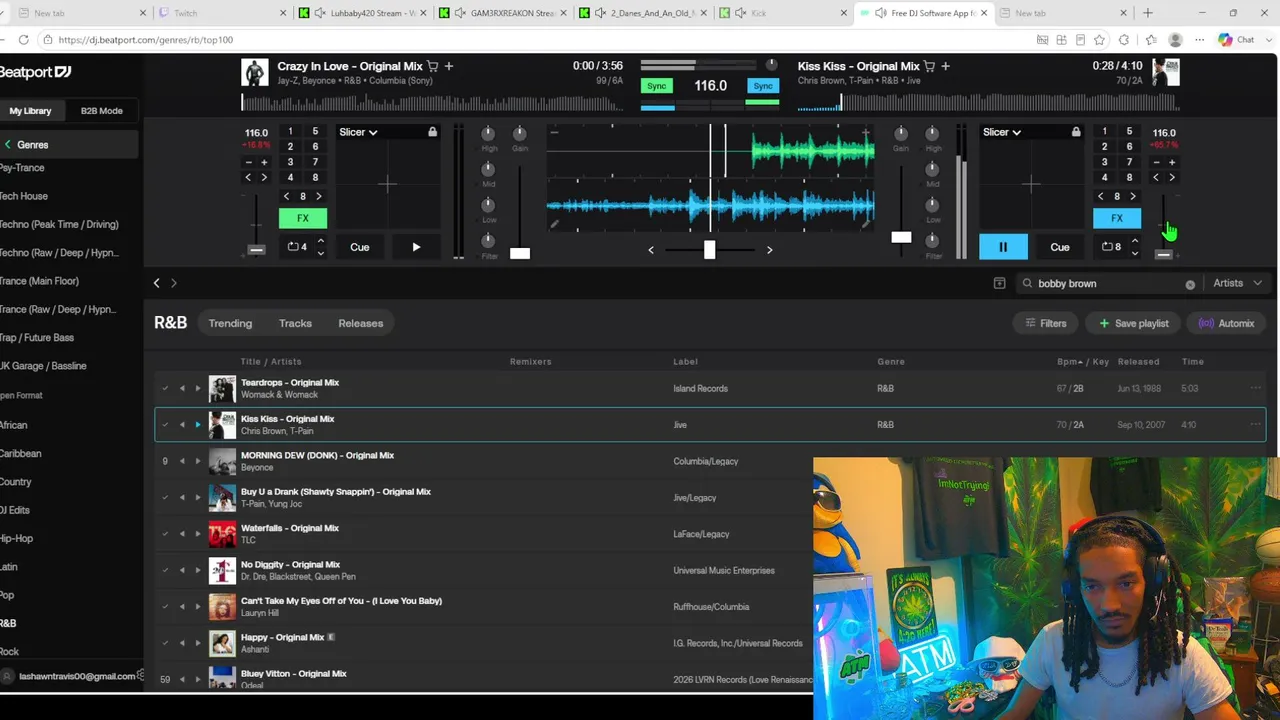This screenshot has width=1280, height=720.
Task: Toggle the right deck Sync button
Action: tap(763, 86)
